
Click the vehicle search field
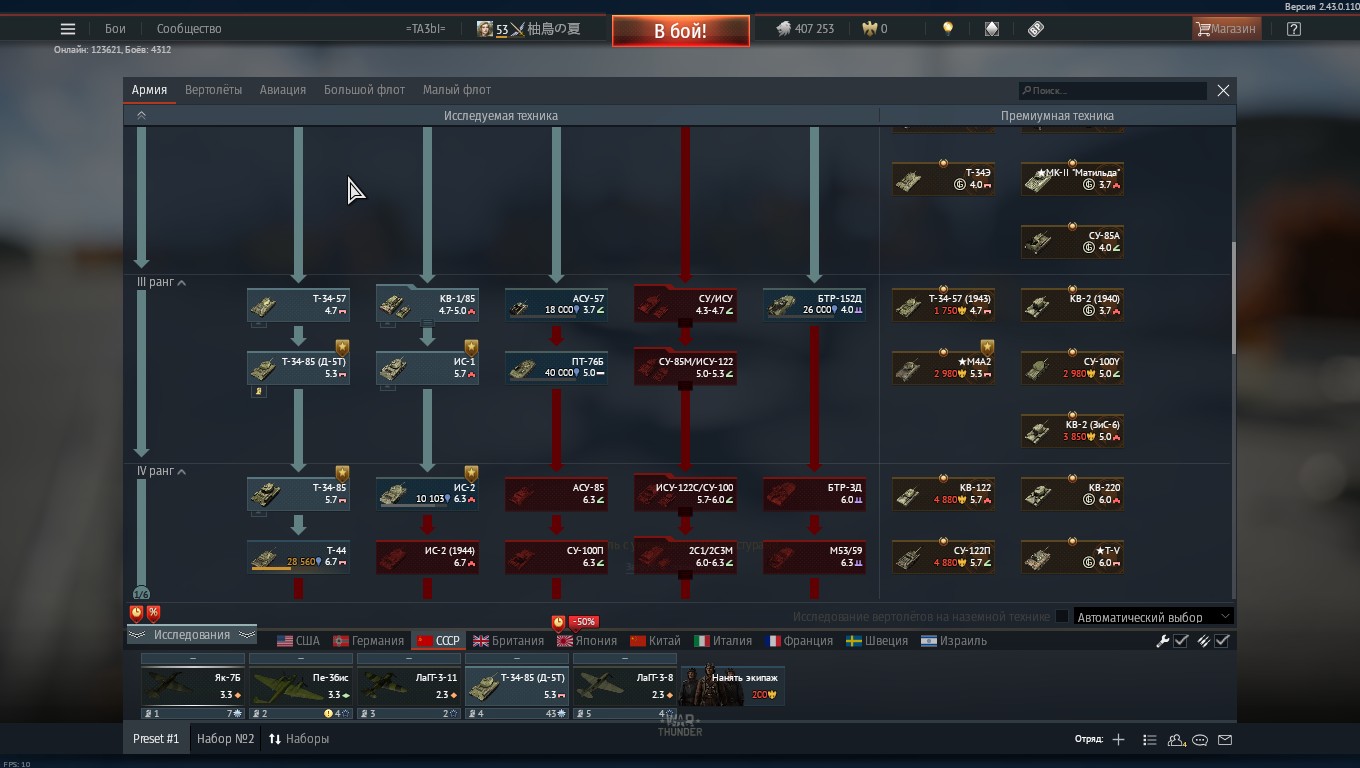pos(1112,91)
